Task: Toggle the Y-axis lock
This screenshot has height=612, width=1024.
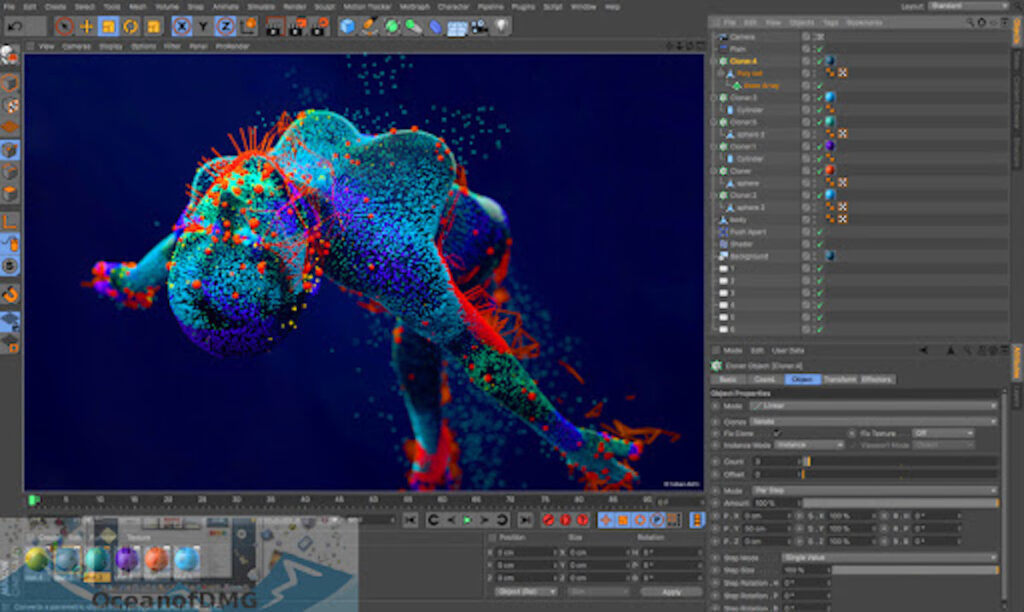Action: 203,27
